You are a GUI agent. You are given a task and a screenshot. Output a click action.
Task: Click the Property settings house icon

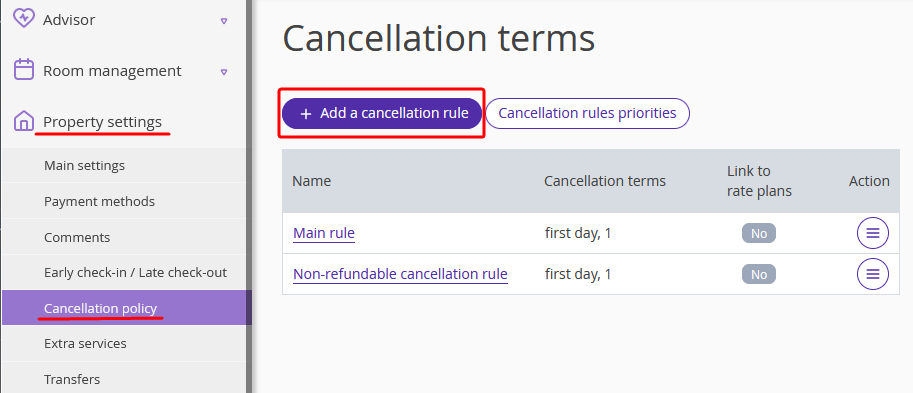(24, 122)
